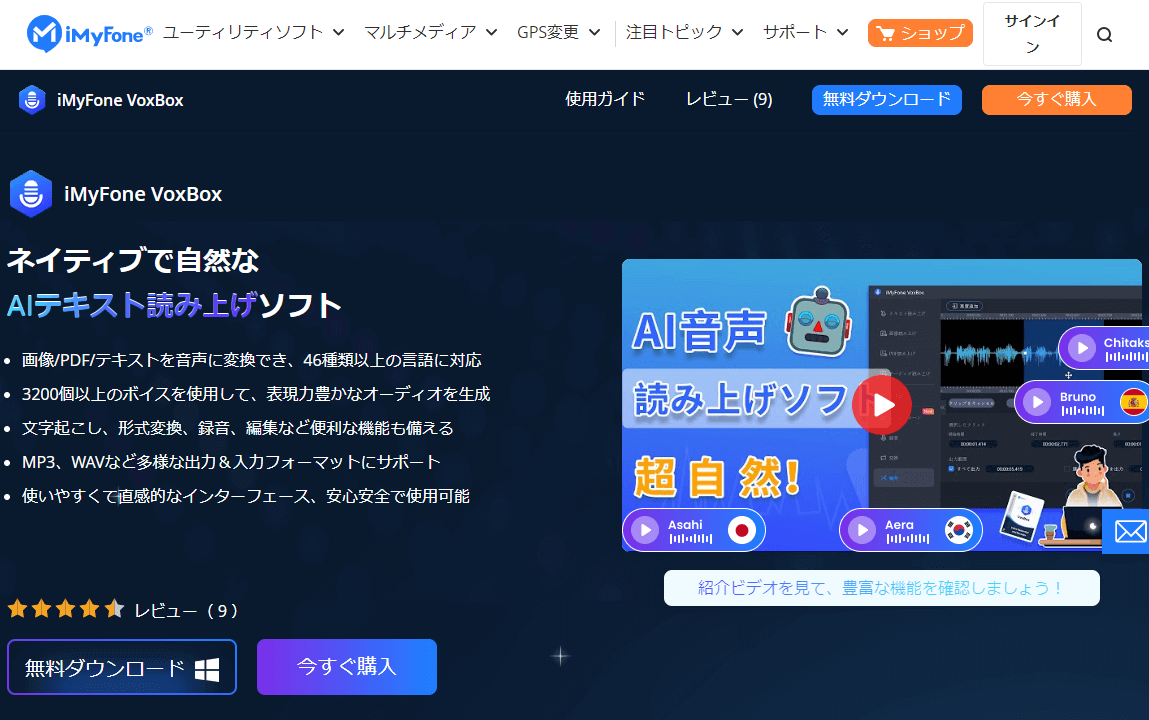The height and width of the screenshot is (720, 1149).
Task: Play the Bruno voice sample
Action: tap(1037, 402)
